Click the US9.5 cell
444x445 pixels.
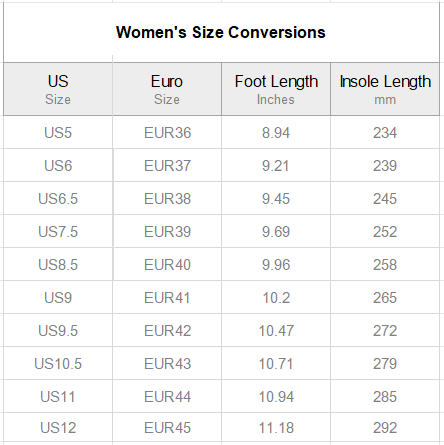click(58, 331)
